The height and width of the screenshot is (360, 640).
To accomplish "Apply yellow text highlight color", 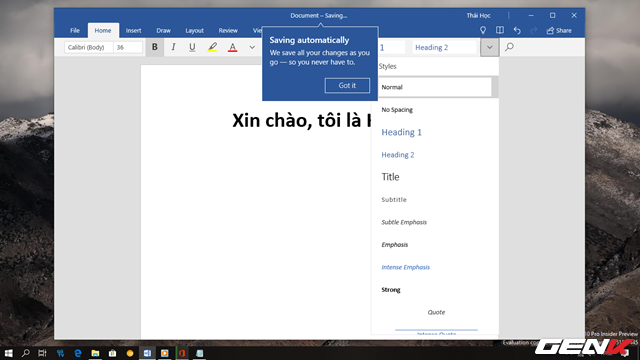I will tap(212, 47).
